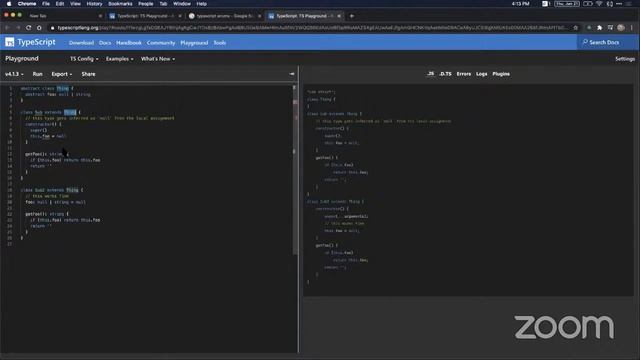640x360 pixels.
Task: Open the Handbook nav link
Action: [129, 42]
